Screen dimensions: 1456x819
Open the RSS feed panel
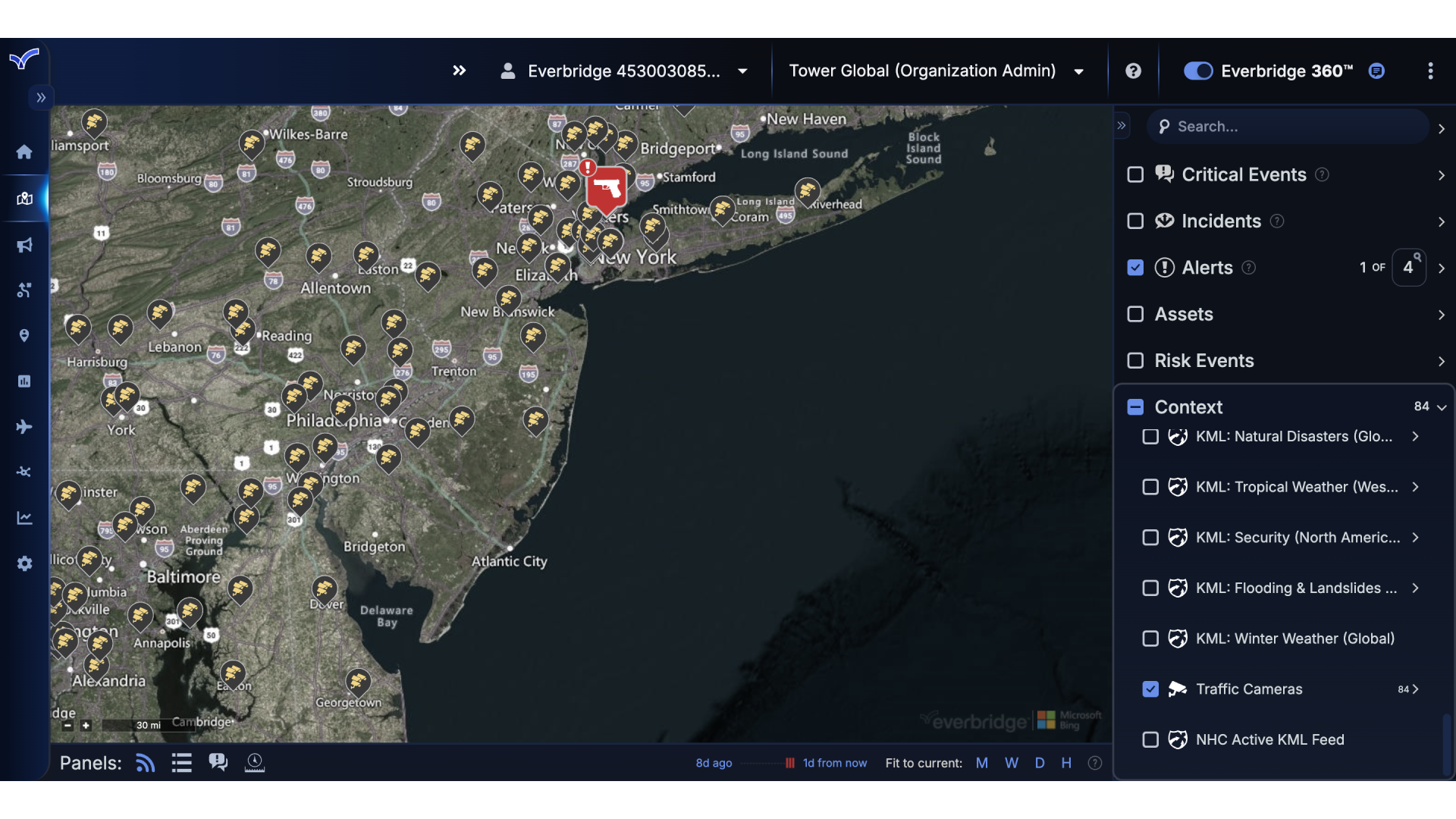(144, 763)
